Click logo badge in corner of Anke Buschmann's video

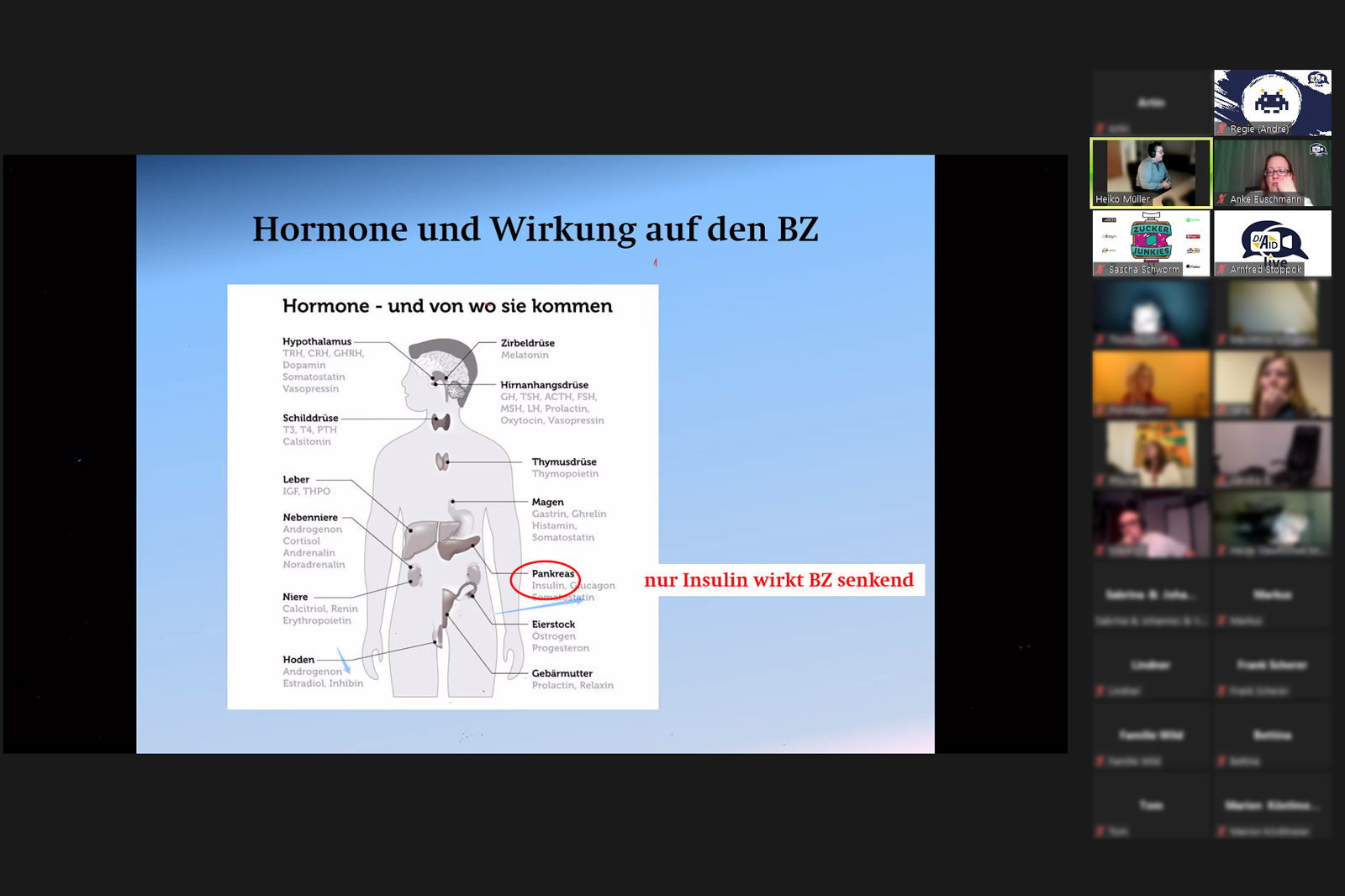tap(1318, 150)
